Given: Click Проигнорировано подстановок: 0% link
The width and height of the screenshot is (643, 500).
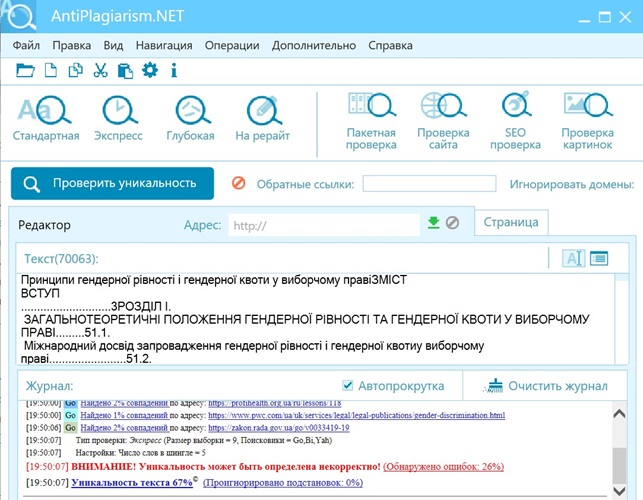Looking at the screenshot, I should coord(283,482).
